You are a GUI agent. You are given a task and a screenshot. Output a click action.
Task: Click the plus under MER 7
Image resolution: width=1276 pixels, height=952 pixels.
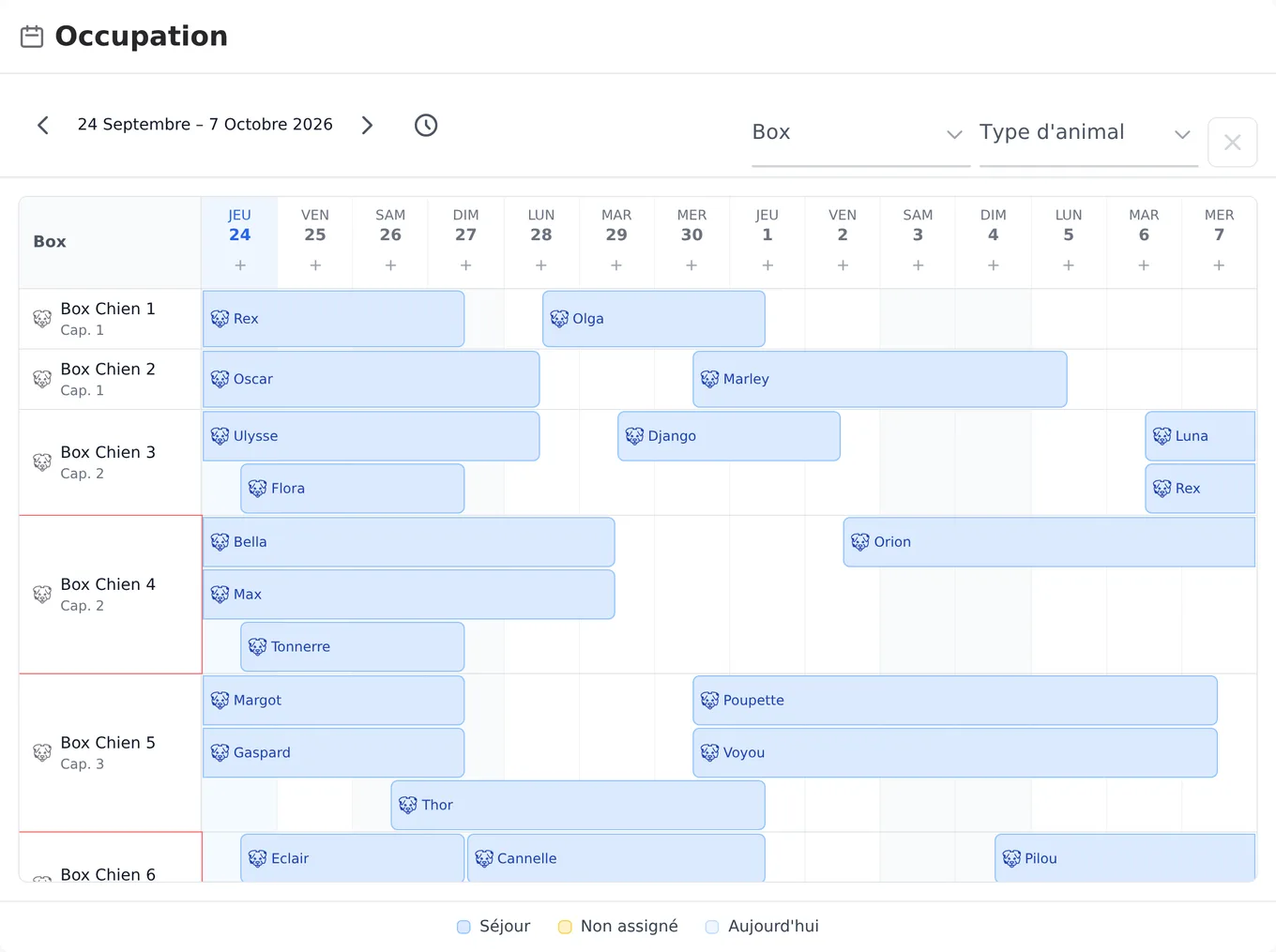(x=1219, y=265)
